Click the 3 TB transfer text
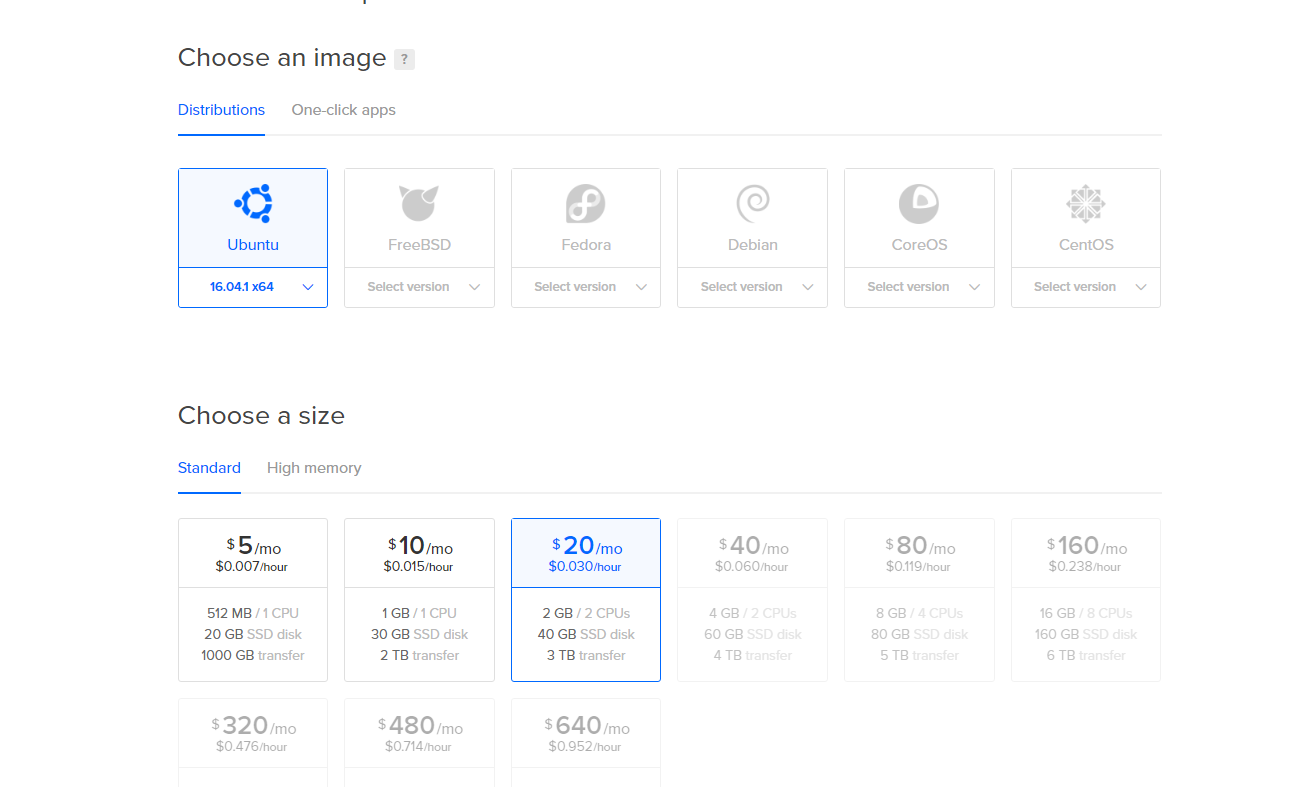 coord(586,656)
